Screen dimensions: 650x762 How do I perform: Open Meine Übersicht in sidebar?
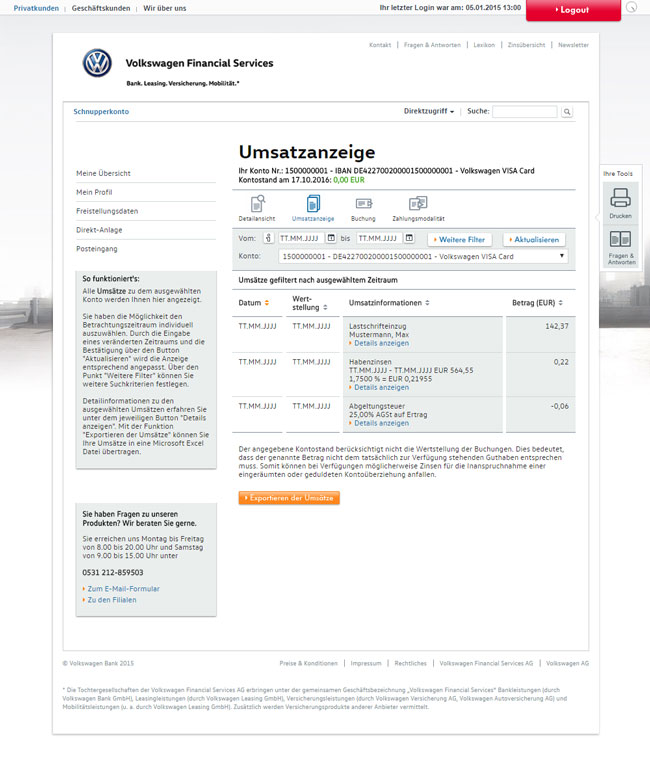103,173
